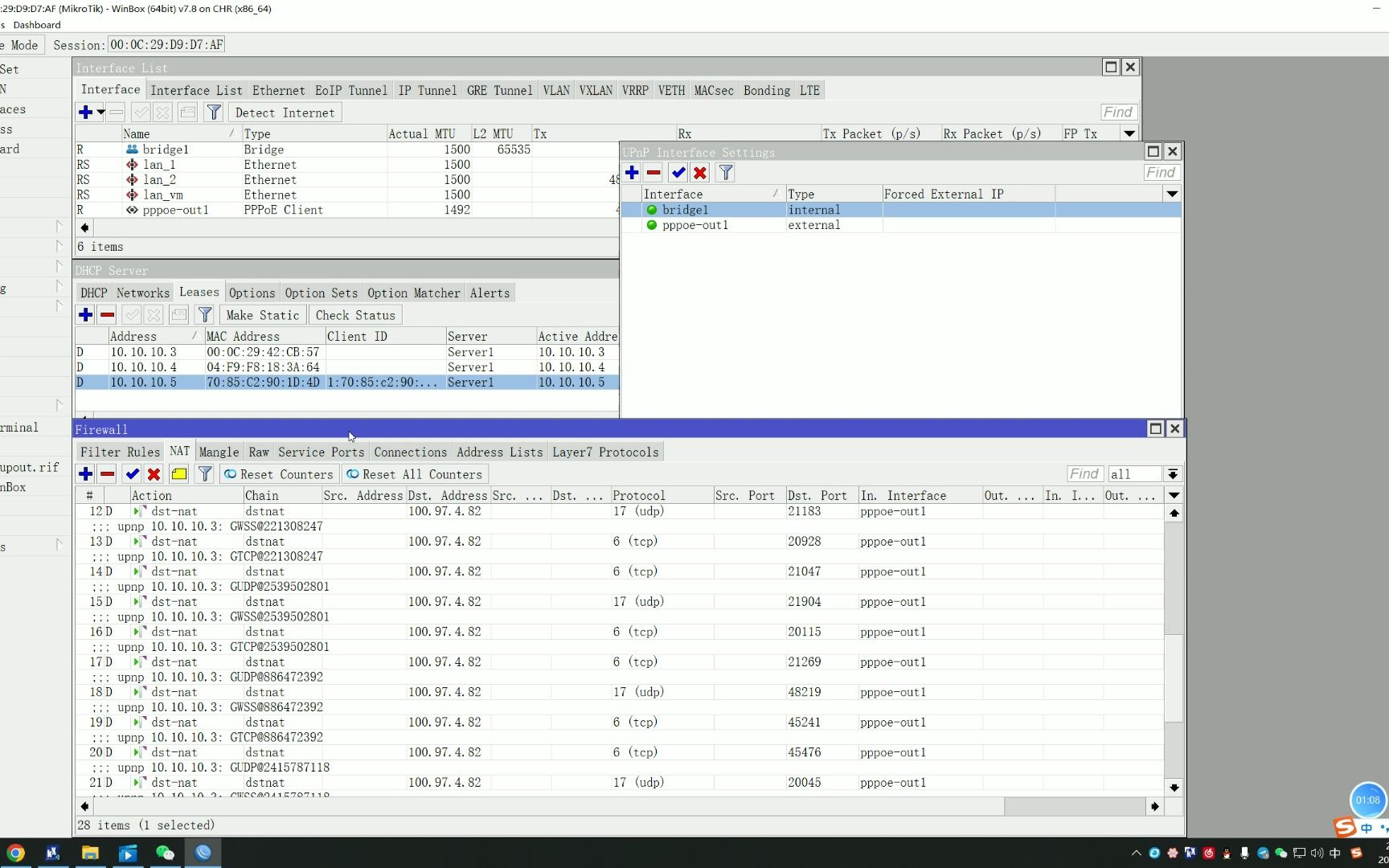Click Interface List horizontal scroll left arrow
This screenshot has width=1389, height=868.
tap(84, 227)
